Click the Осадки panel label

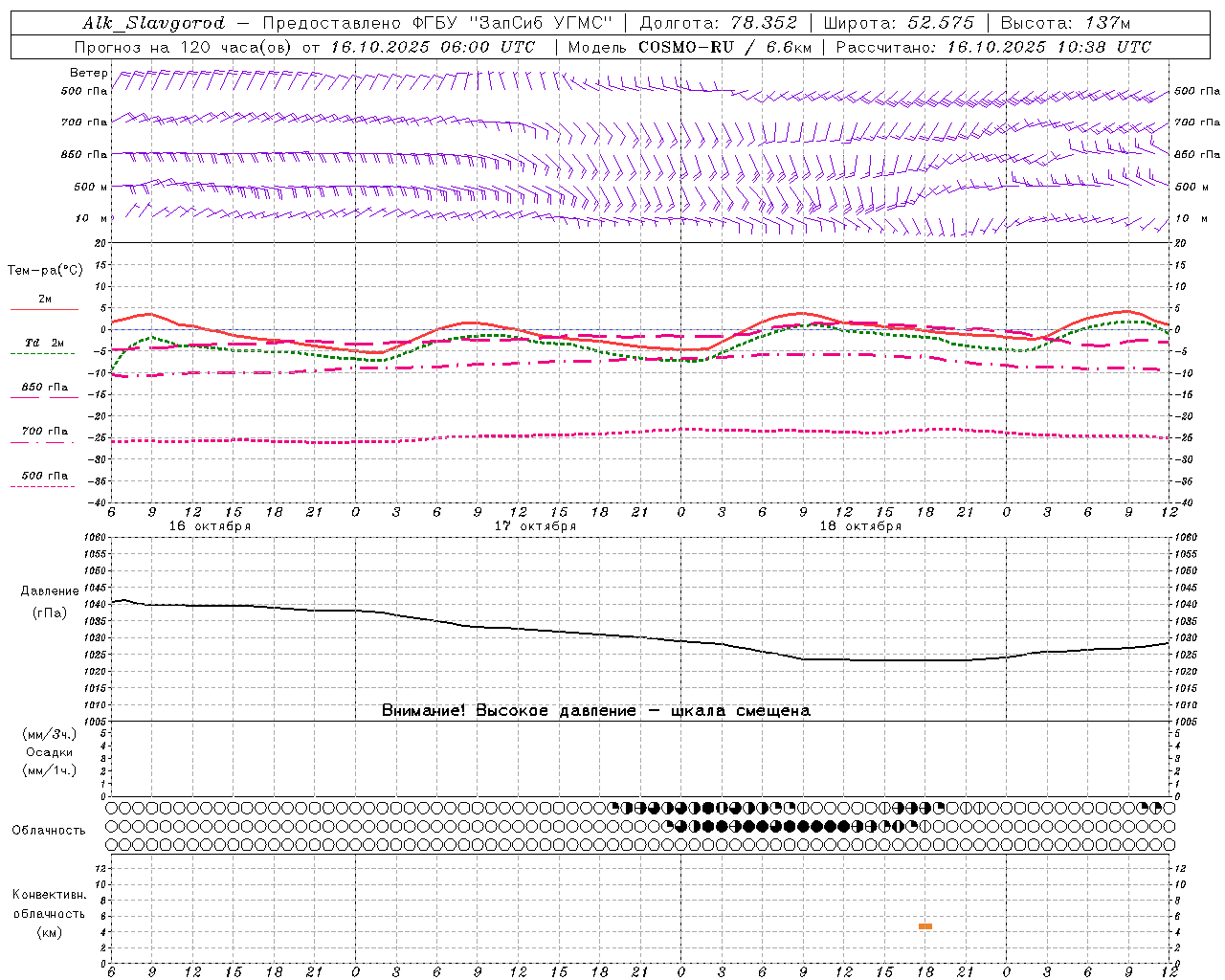50,753
